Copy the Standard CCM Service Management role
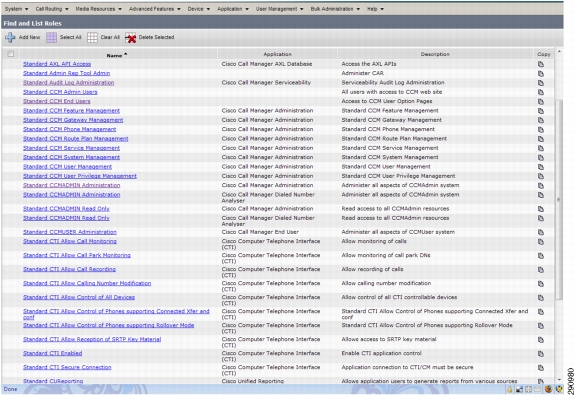The height and width of the screenshot is (418, 576). 541,148
